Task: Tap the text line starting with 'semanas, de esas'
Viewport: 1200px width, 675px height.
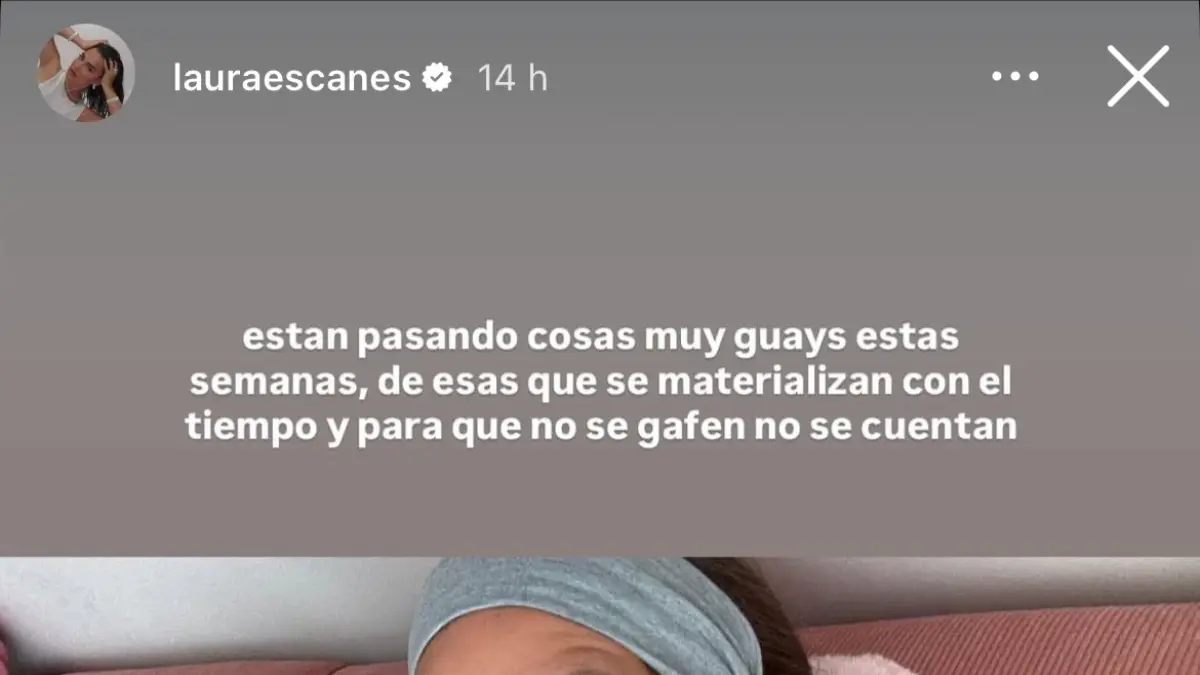Action: (601, 383)
